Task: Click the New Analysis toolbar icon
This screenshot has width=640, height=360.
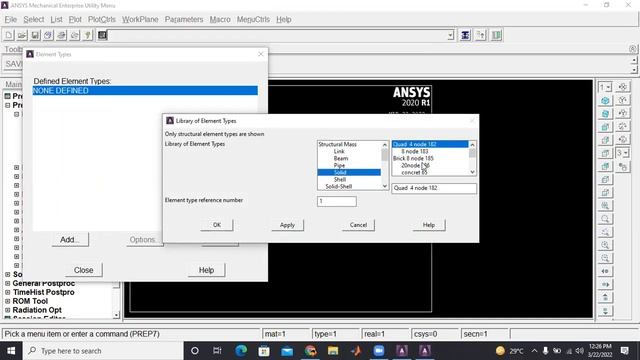Action: (x=9, y=35)
